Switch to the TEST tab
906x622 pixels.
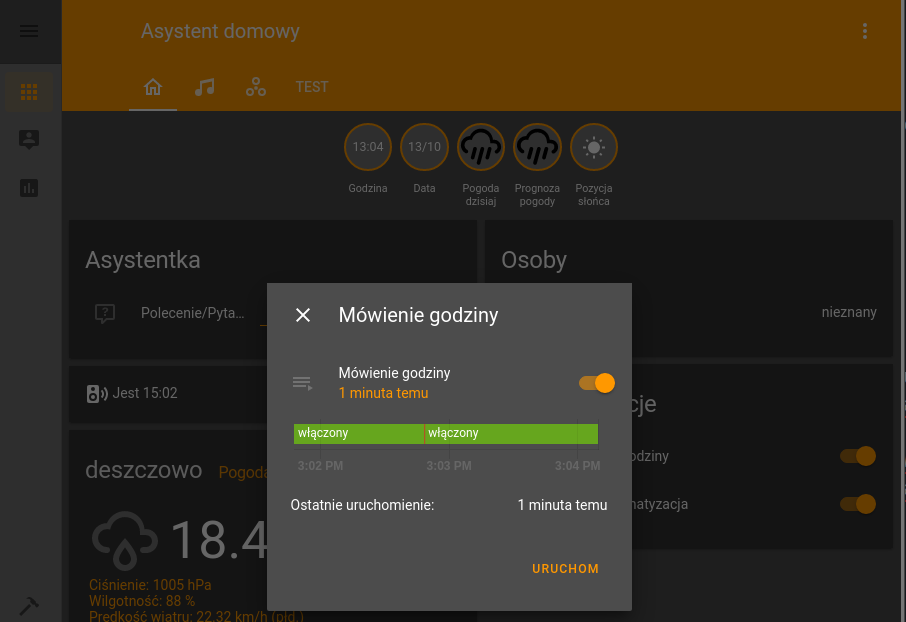coord(311,87)
